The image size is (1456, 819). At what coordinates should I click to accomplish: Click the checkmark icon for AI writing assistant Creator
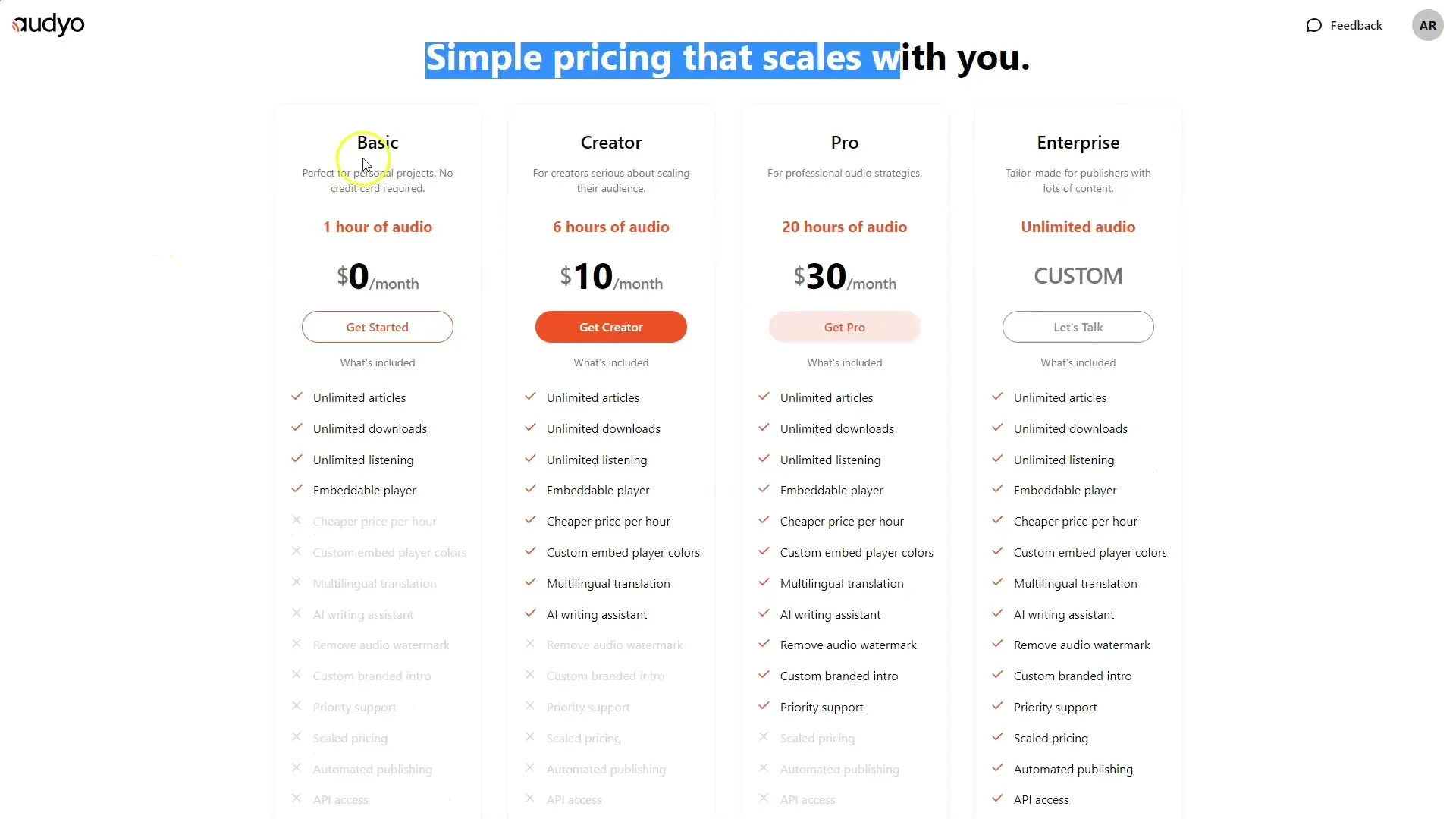click(x=530, y=613)
